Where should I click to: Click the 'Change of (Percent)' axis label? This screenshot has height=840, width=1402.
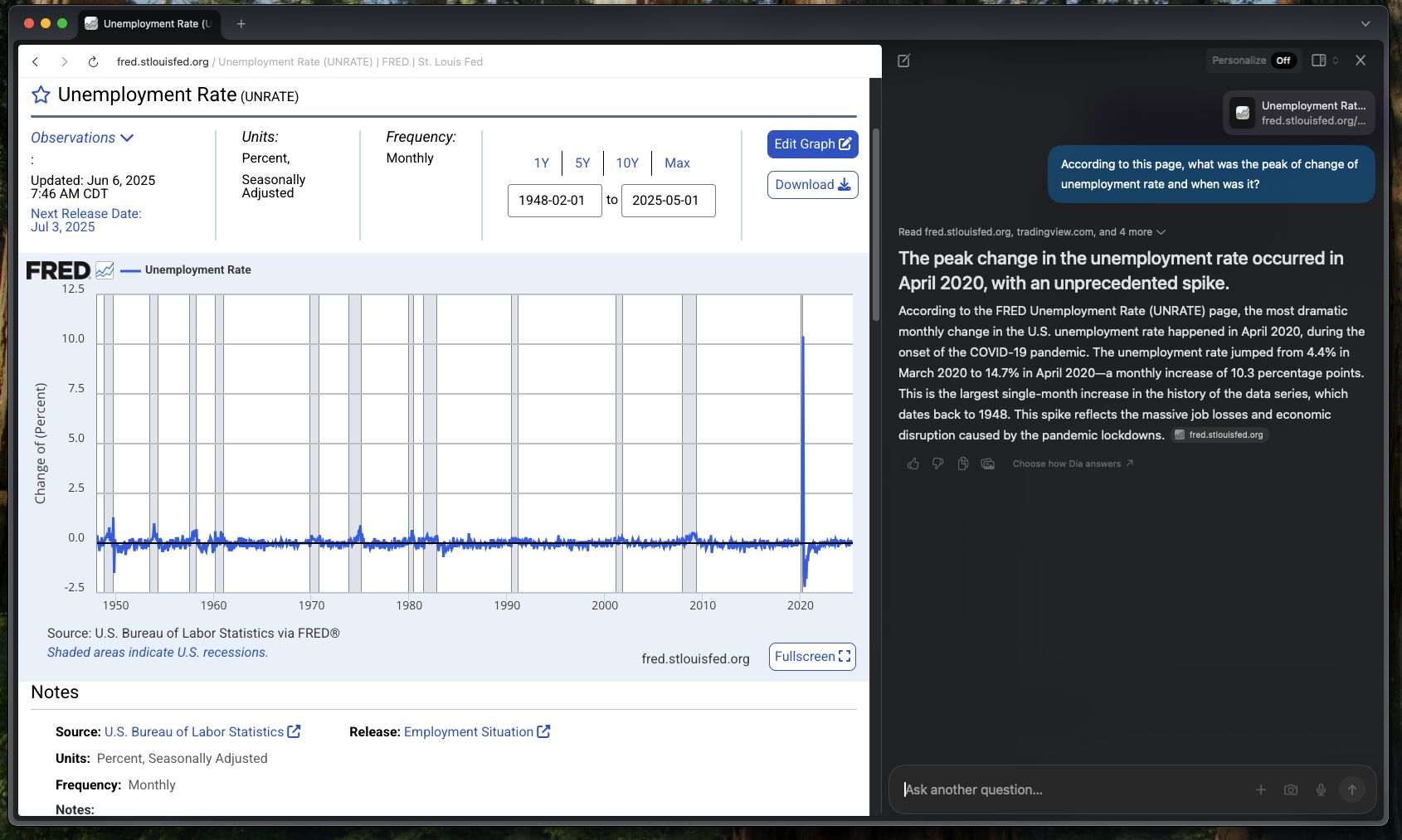(40, 443)
